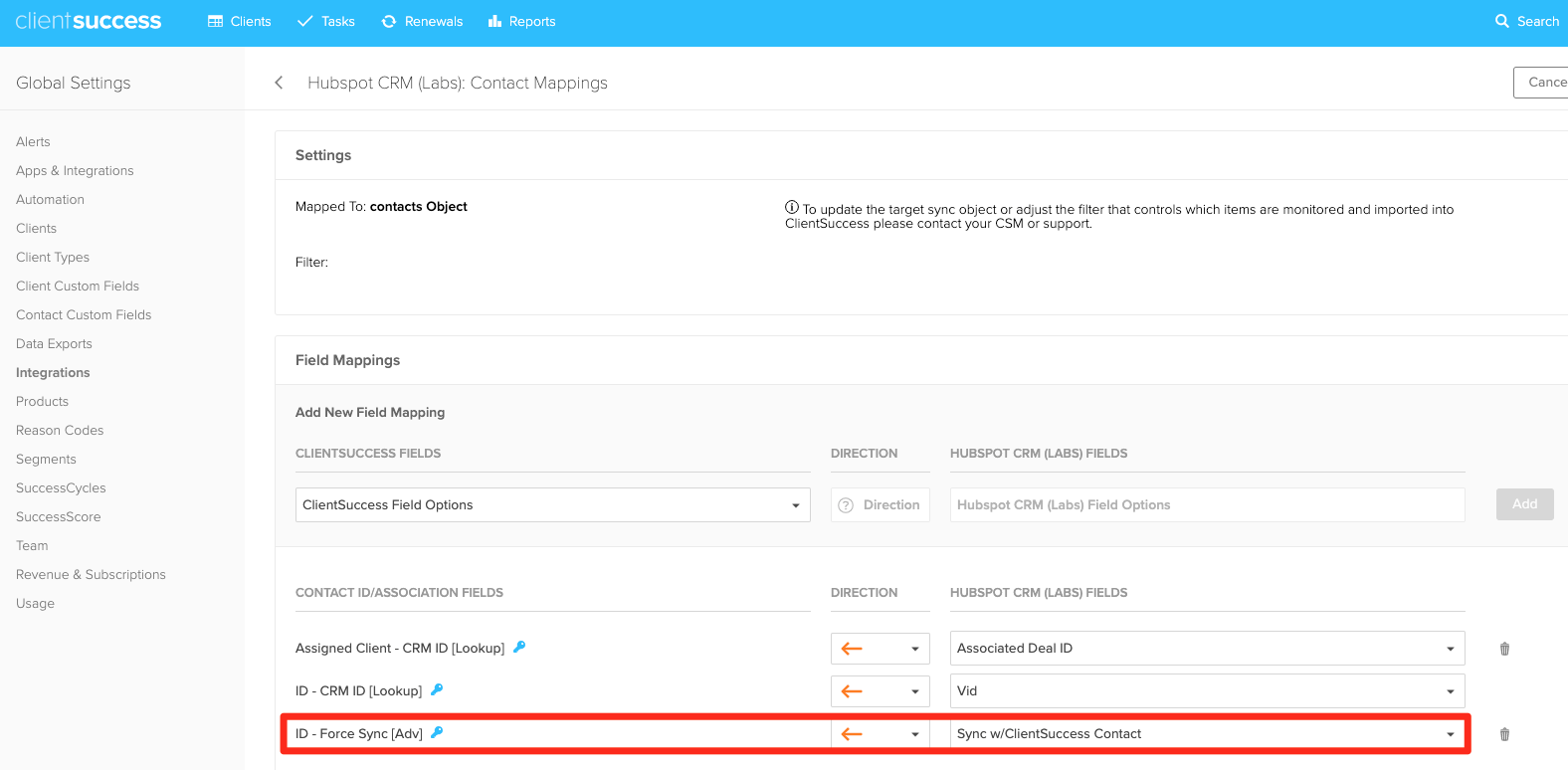The height and width of the screenshot is (770, 1568).
Task: Select Products in sidebar
Action: point(42,401)
